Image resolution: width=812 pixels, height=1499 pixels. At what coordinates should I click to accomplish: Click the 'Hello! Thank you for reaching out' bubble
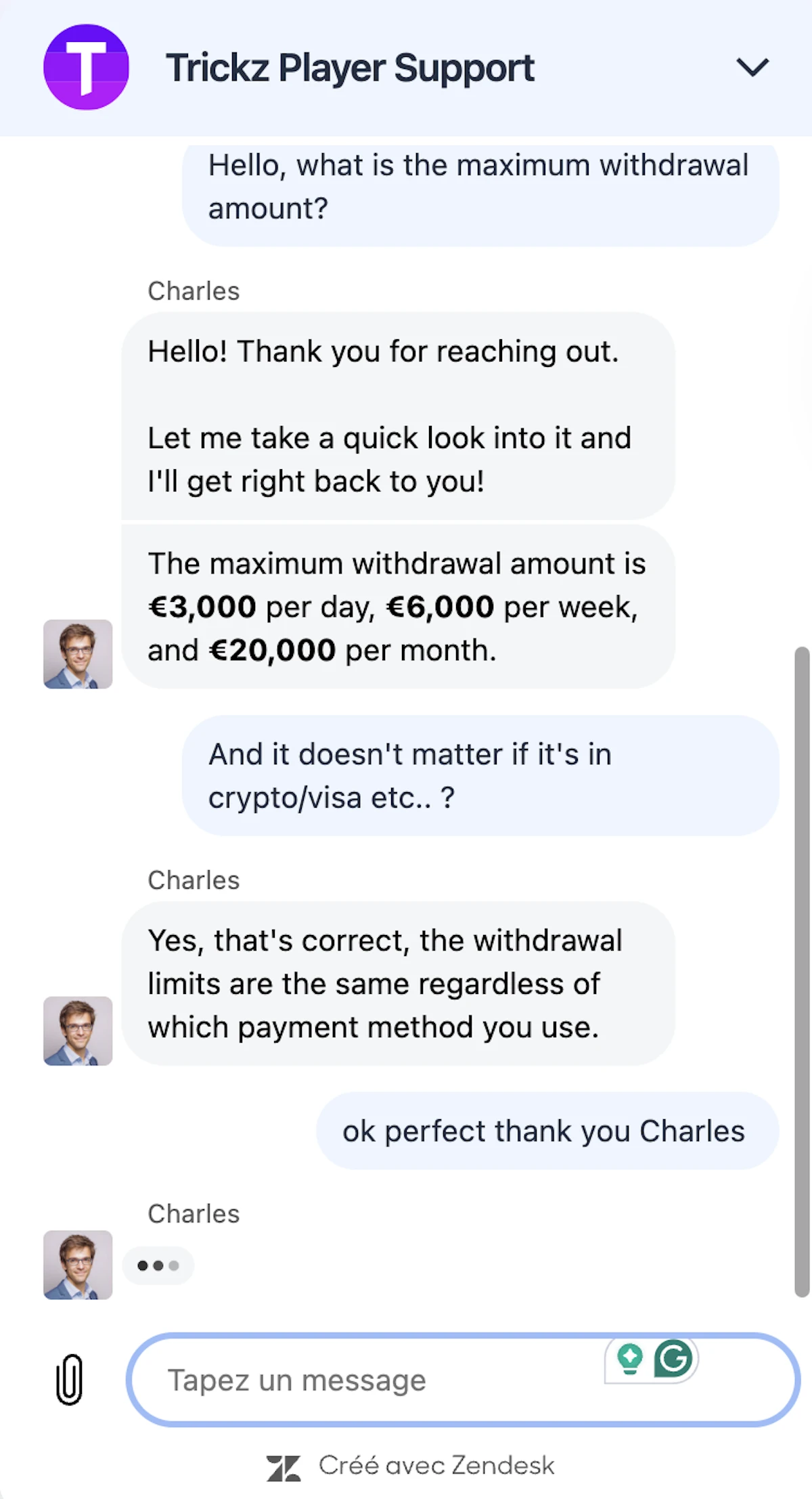click(x=398, y=416)
